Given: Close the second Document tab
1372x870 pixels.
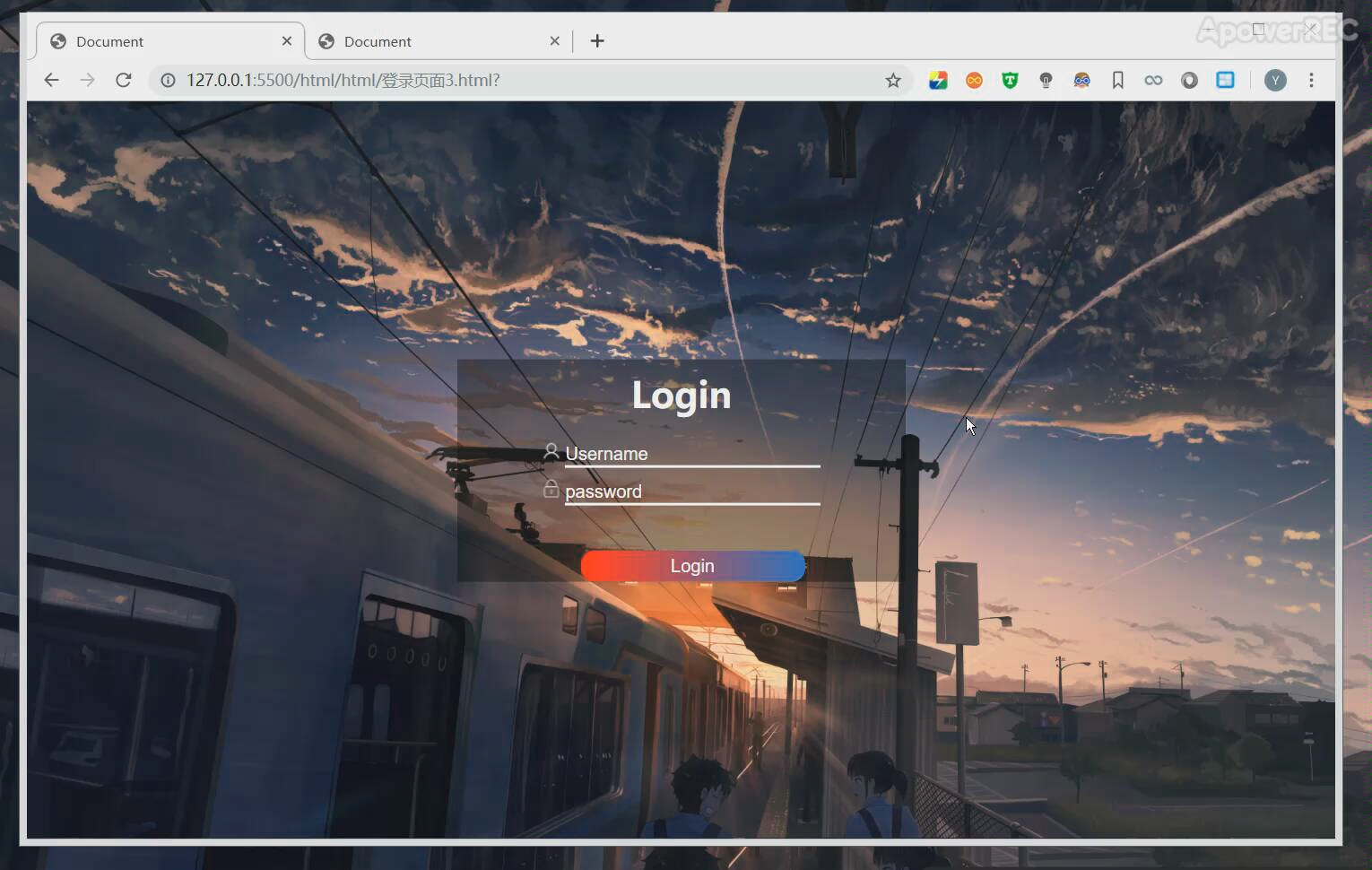Looking at the screenshot, I should (554, 41).
